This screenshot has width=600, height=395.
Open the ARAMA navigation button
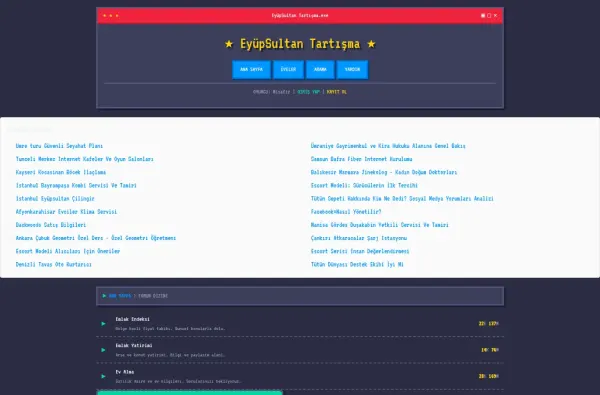pos(320,70)
